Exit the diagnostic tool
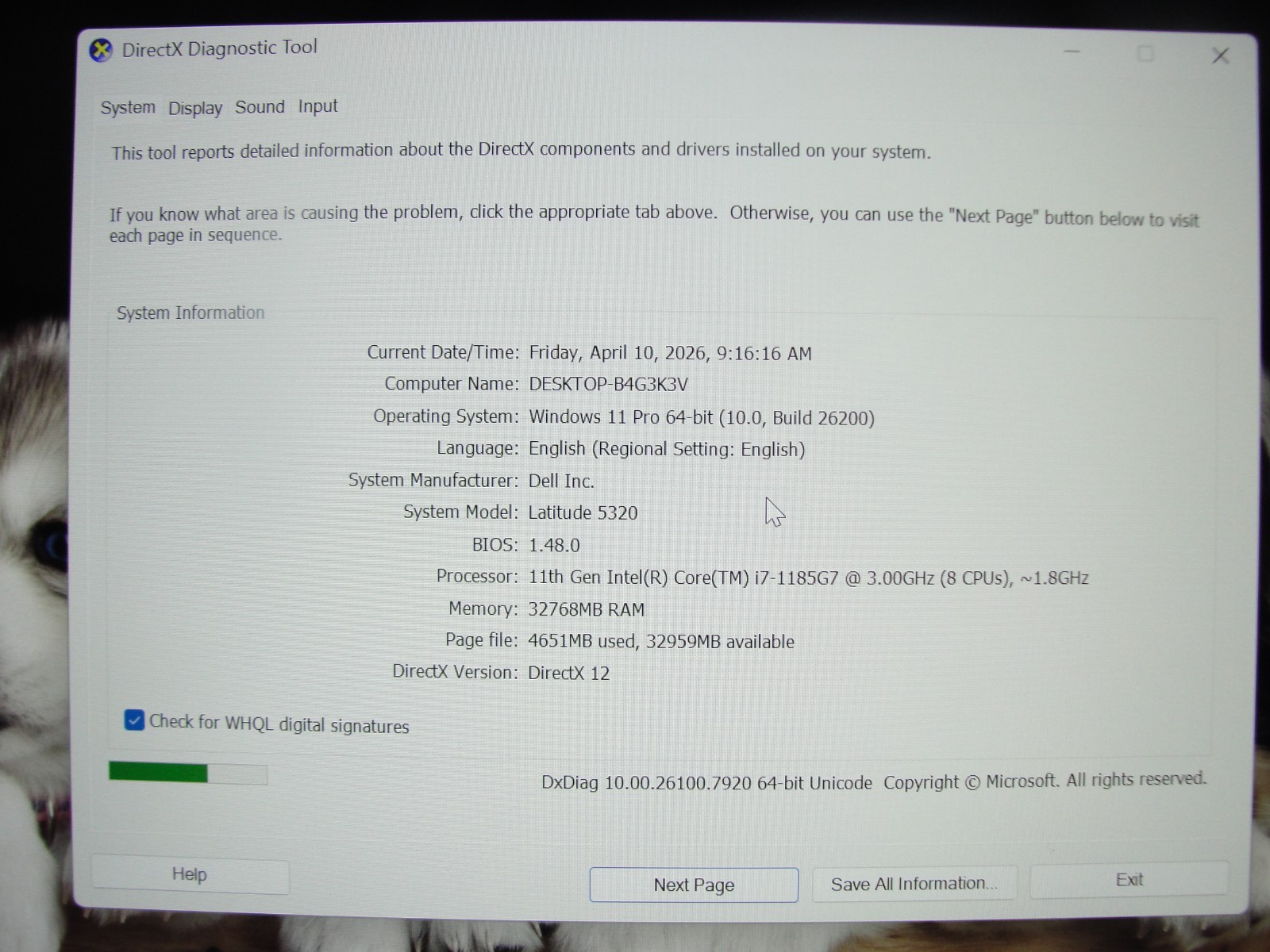Image resolution: width=1270 pixels, height=952 pixels. pyautogui.click(x=1129, y=880)
